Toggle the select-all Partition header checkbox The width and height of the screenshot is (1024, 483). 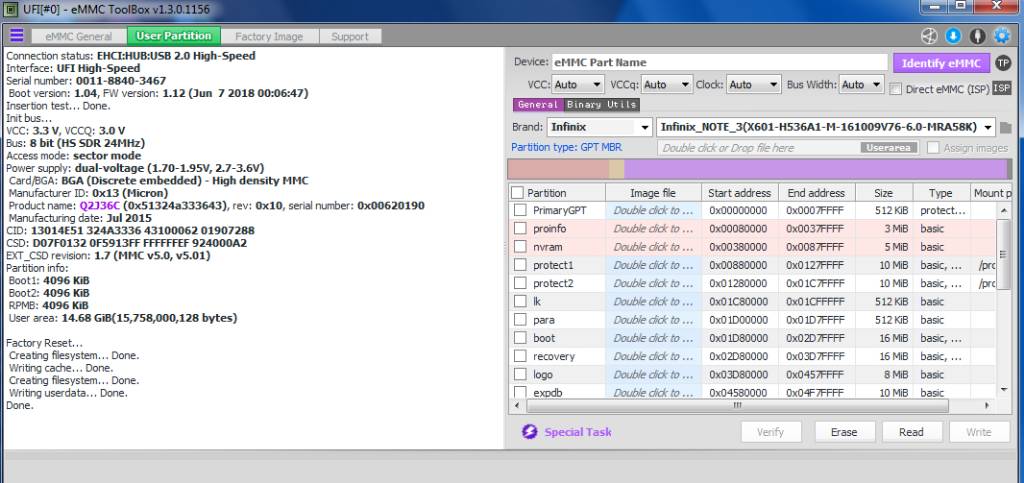517,193
